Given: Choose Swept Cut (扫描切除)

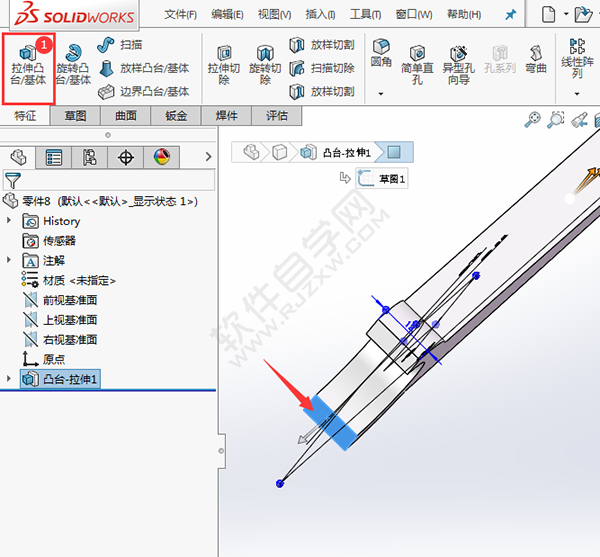Looking at the screenshot, I should [322, 68].
